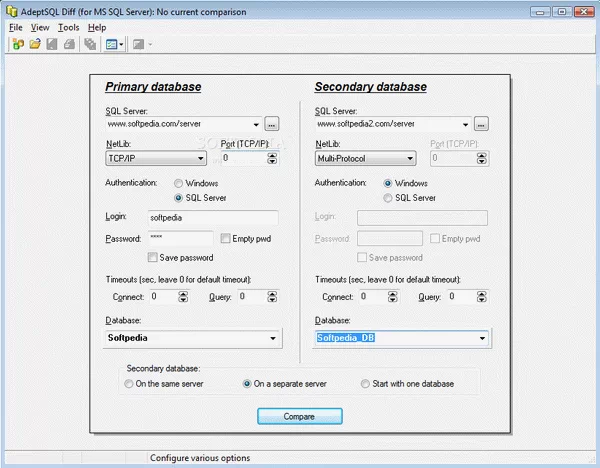
Task: Click the disabled secondary Password field
Action: (390, 238)
